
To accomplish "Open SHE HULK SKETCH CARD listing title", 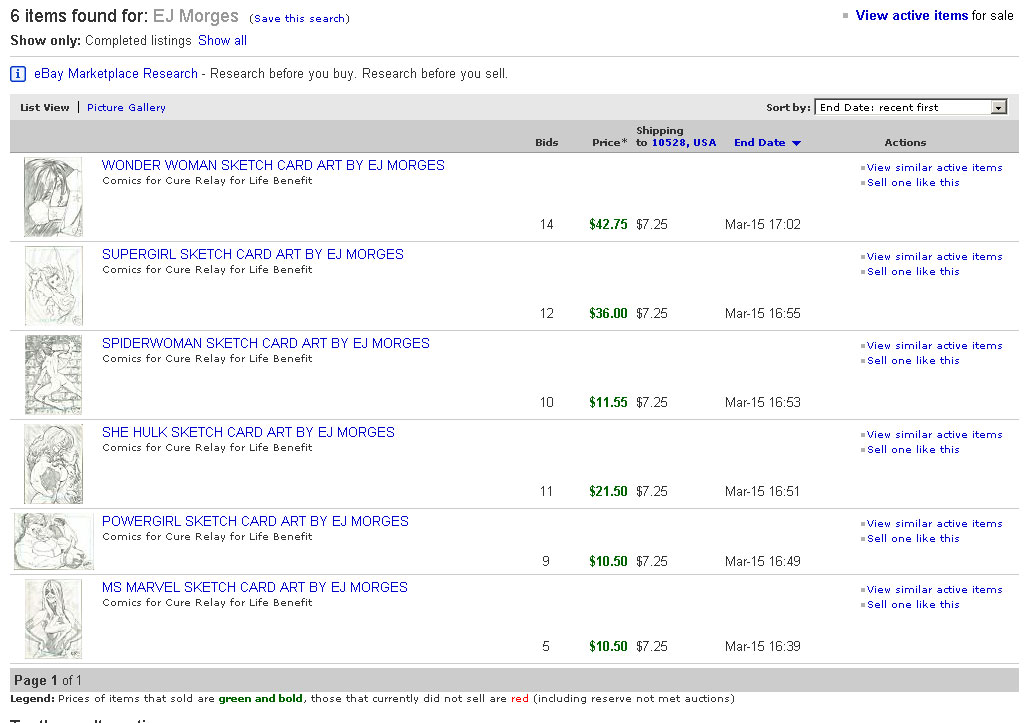I will pyautogui.click(x=248, y=432).
